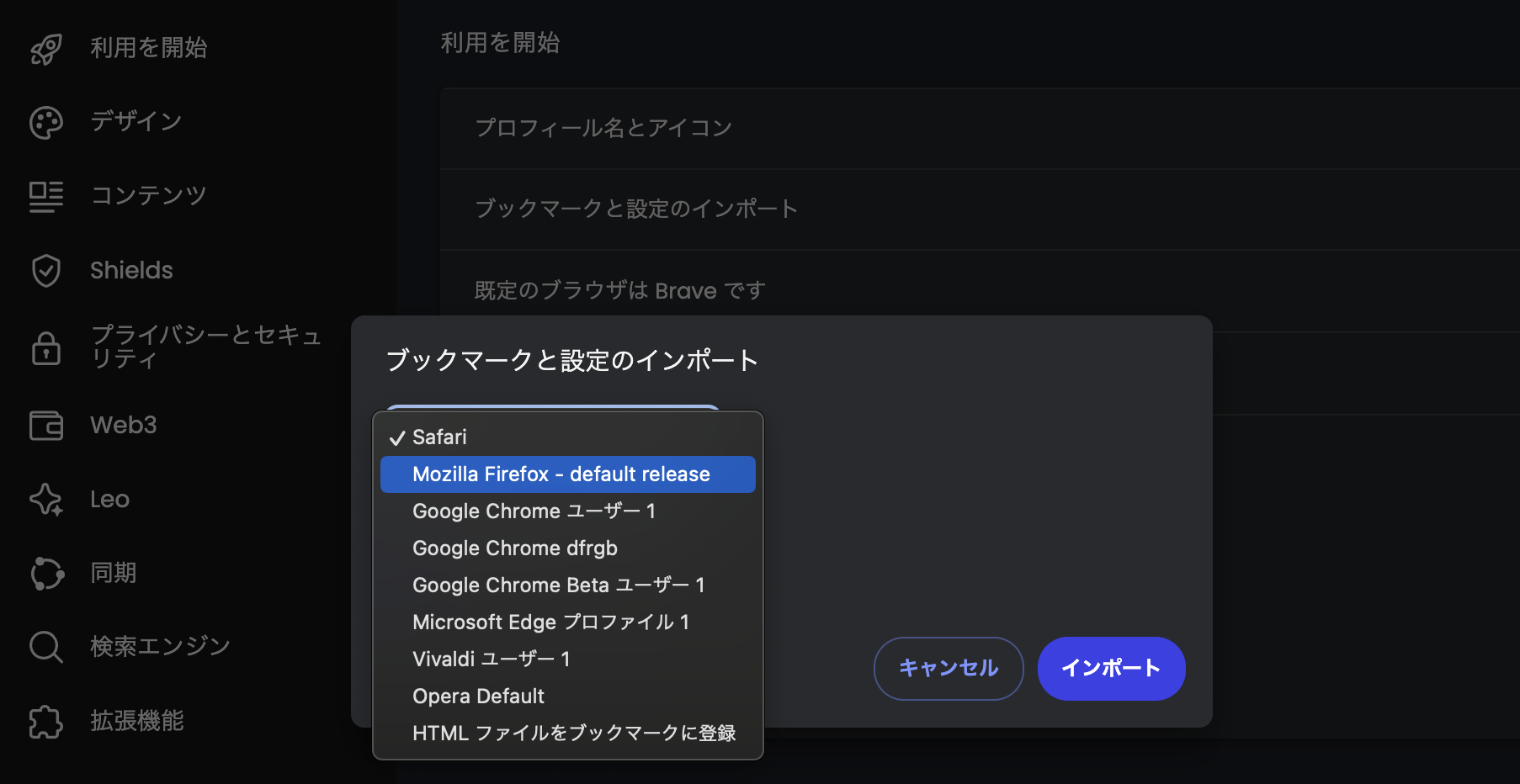Click the palette icon for デザイン
The width and height of the screenshot is (1520, 784).
[46, 123]
